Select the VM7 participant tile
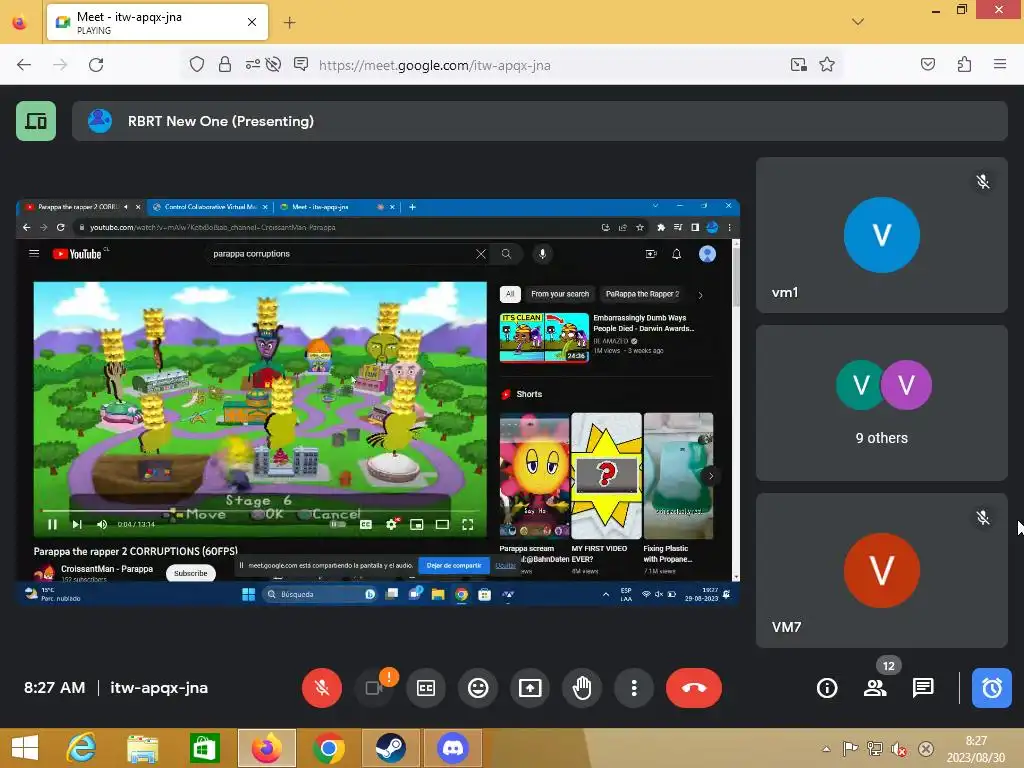Viewport: 1024px width, 768px height. click(882, 571)
